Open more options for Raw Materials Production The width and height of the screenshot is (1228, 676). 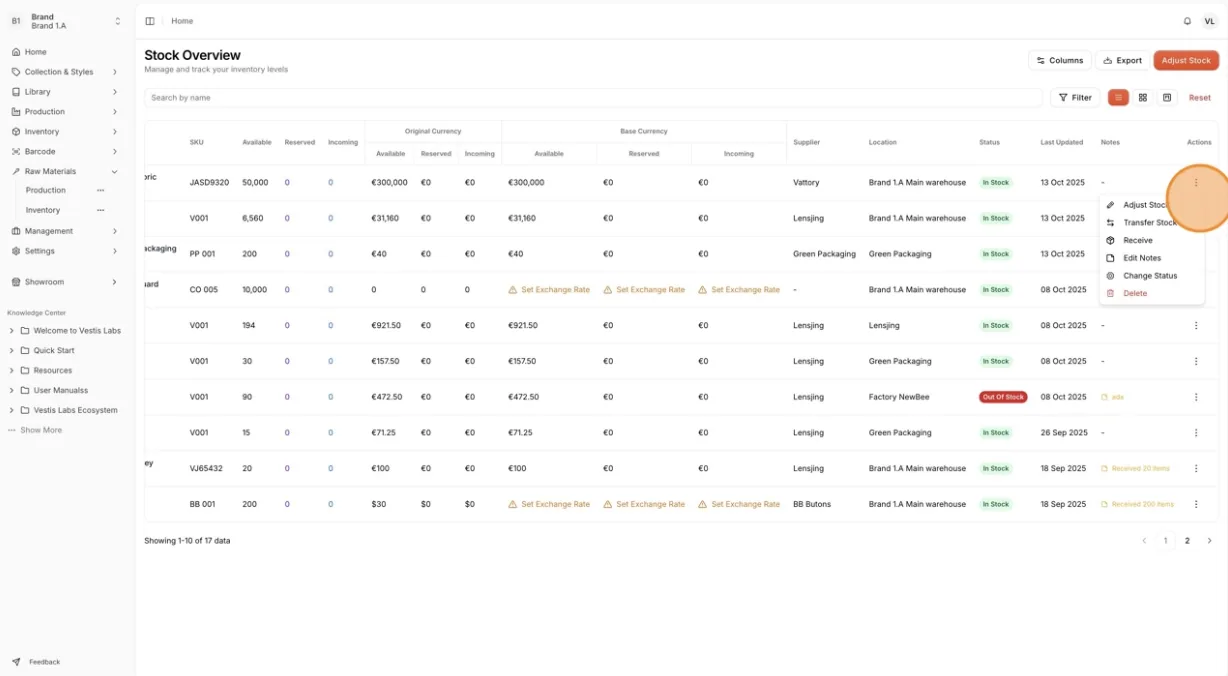(x=100, y=190)
